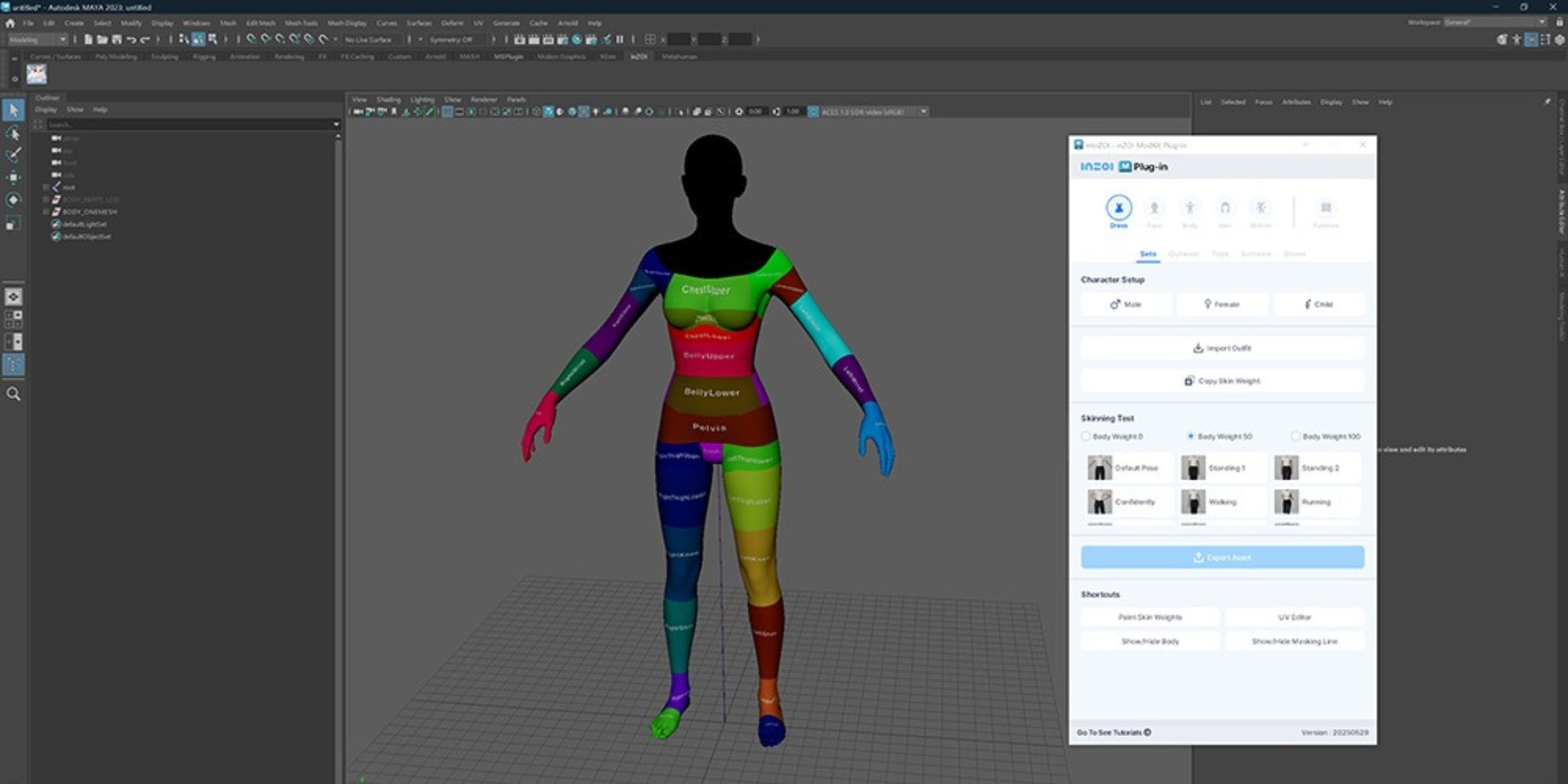Click the single-pane layout icon in left sidebar
The width and height of the screenshot is (1568, 784).
pyautogui.click(x=14, y=296)
